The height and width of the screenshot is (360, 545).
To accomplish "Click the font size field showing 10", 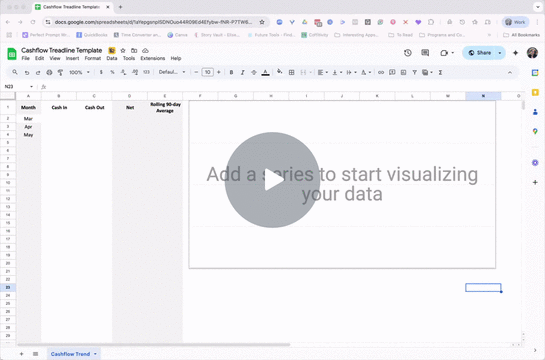I will [x=208, y=72].
